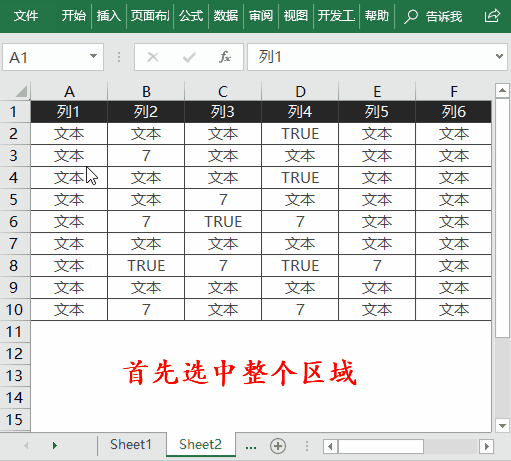Select column F header

[x=454, y=91]
